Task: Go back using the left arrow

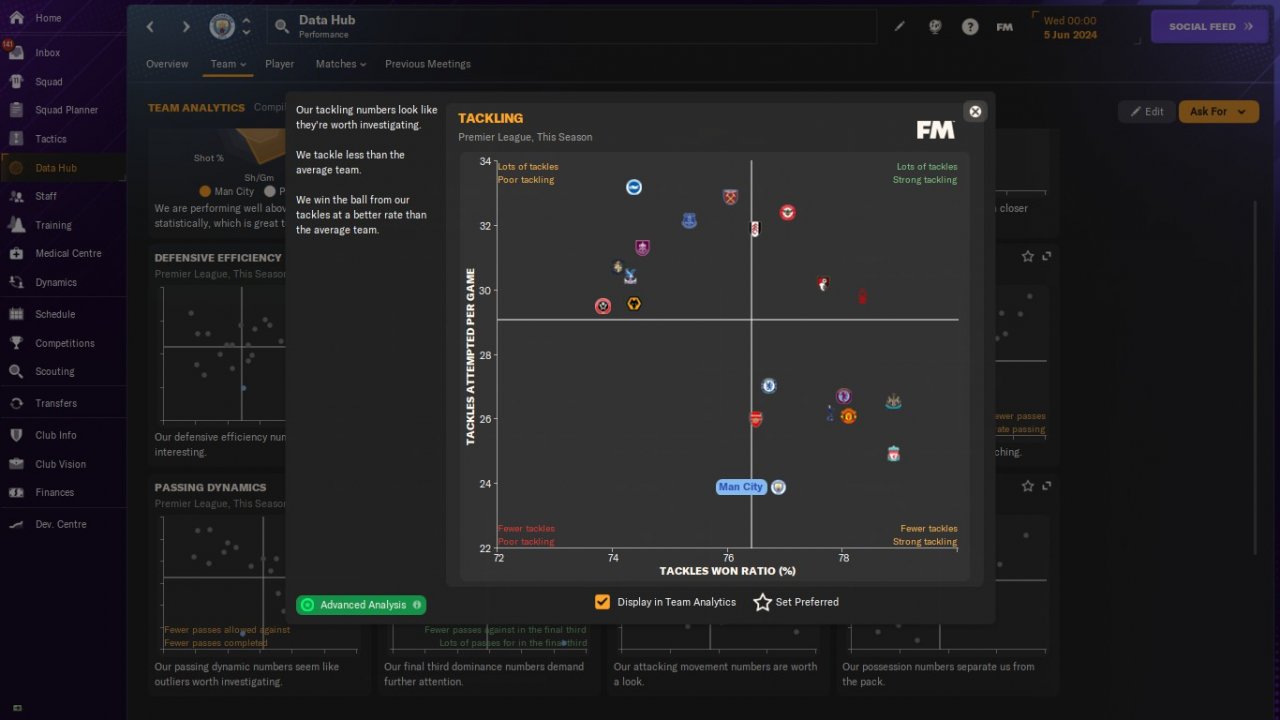Action: [151, 27]
